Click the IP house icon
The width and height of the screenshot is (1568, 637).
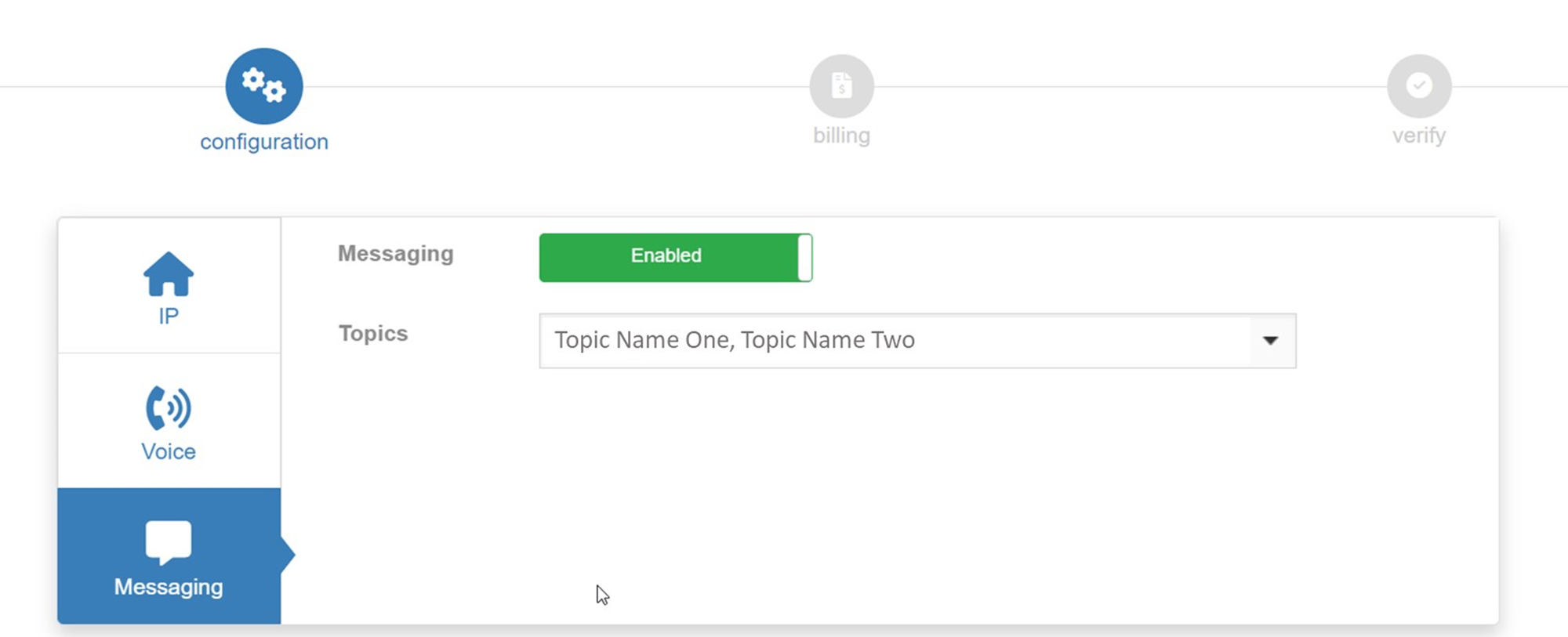tap(169, 274)
